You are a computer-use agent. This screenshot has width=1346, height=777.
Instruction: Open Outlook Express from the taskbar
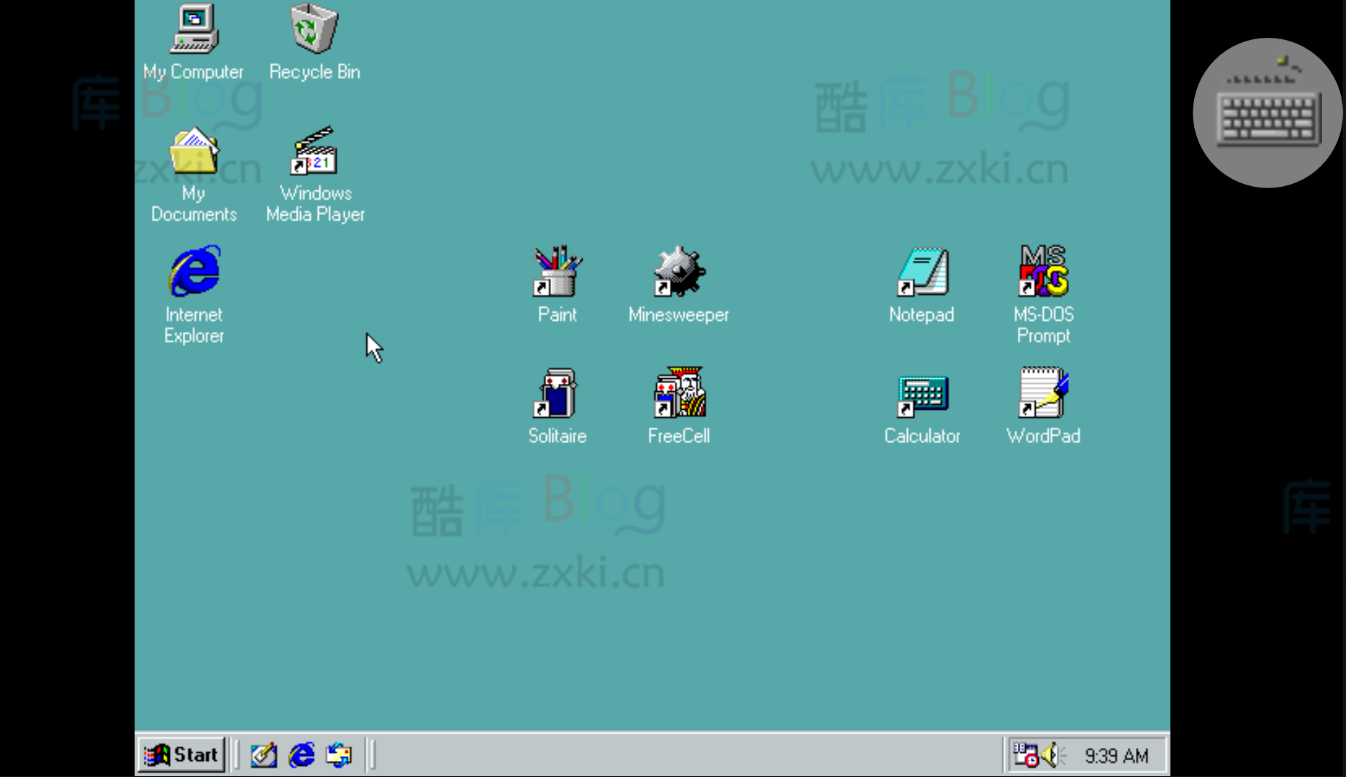tap(338, 755)
